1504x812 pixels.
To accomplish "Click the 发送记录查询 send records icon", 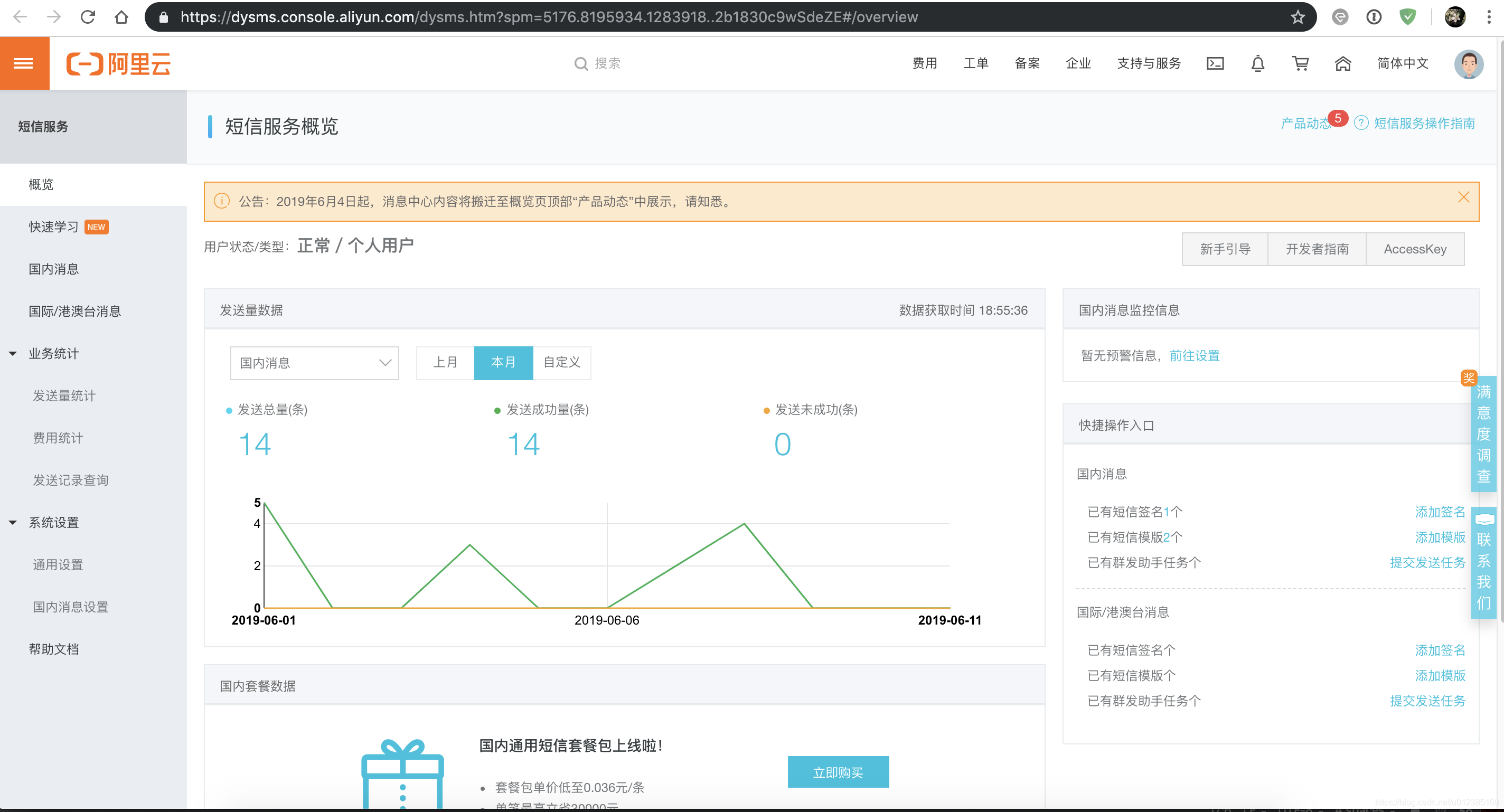I will 71,480.
